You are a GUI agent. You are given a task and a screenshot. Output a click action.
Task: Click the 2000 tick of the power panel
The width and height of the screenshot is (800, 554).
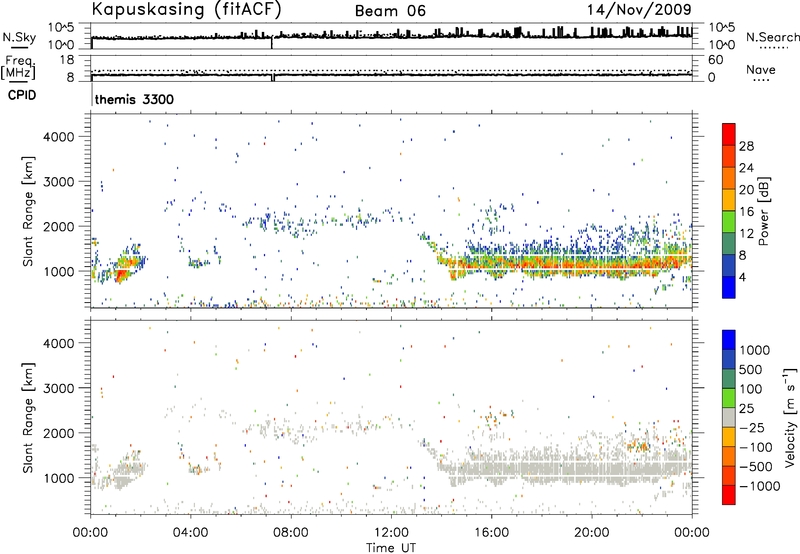pyautogui.click(x=59, y=226)
